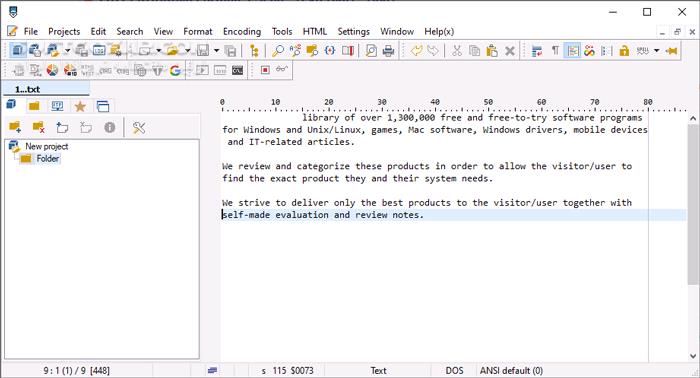Open the Encoding menu
The height and width of the screenshot is (378, 700).
click(x=242, y=31)
